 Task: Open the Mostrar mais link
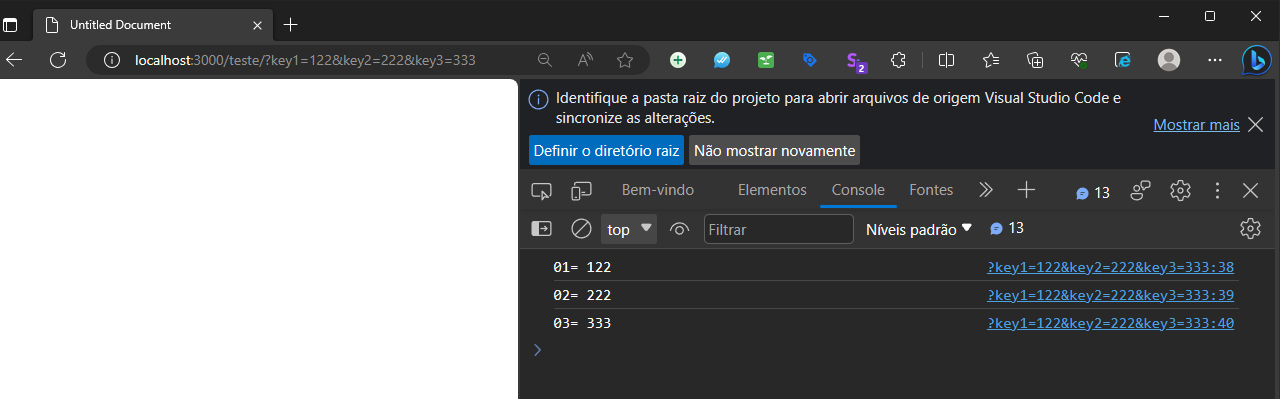coord(1196,125)
